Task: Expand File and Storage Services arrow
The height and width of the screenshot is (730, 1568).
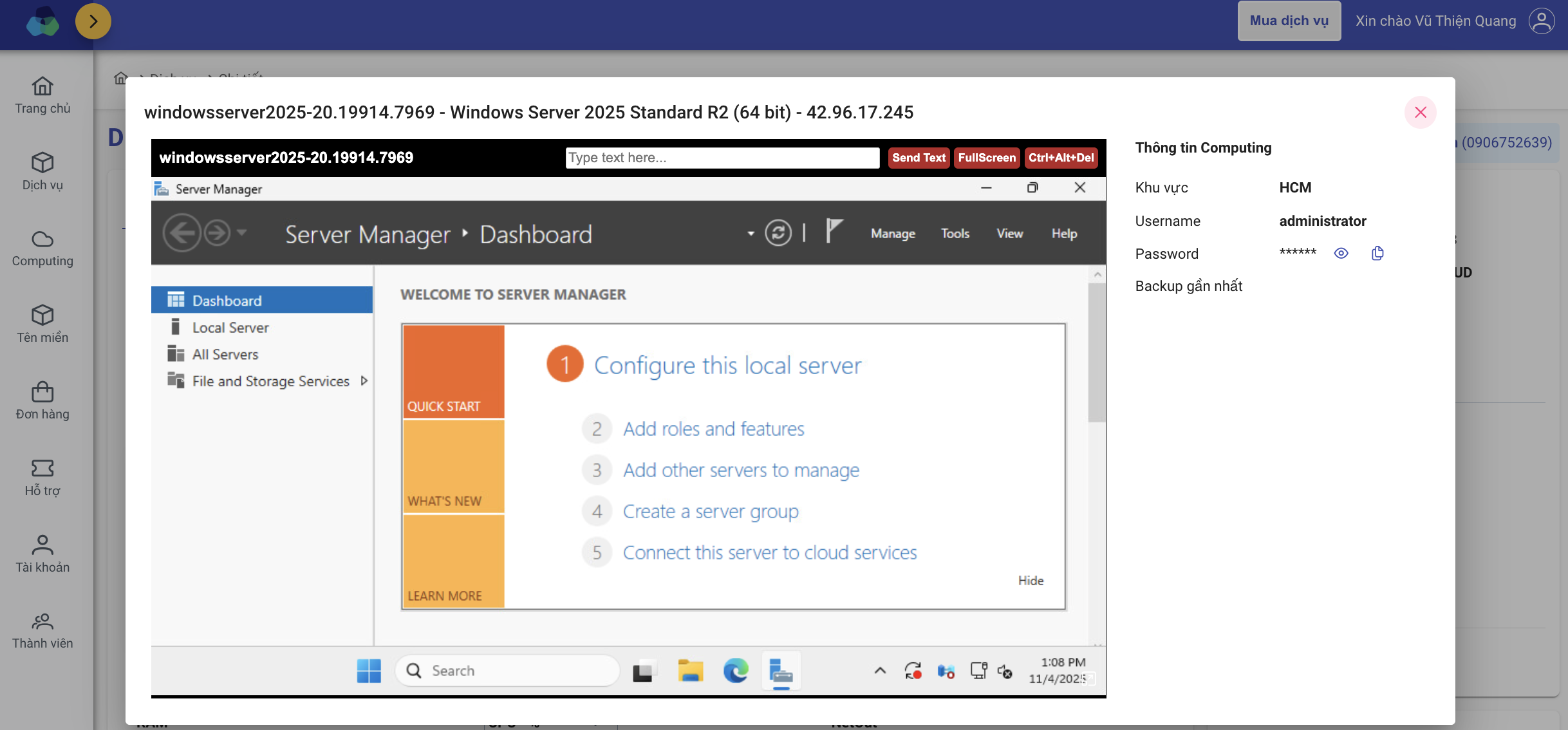Action: pos(364,381)
